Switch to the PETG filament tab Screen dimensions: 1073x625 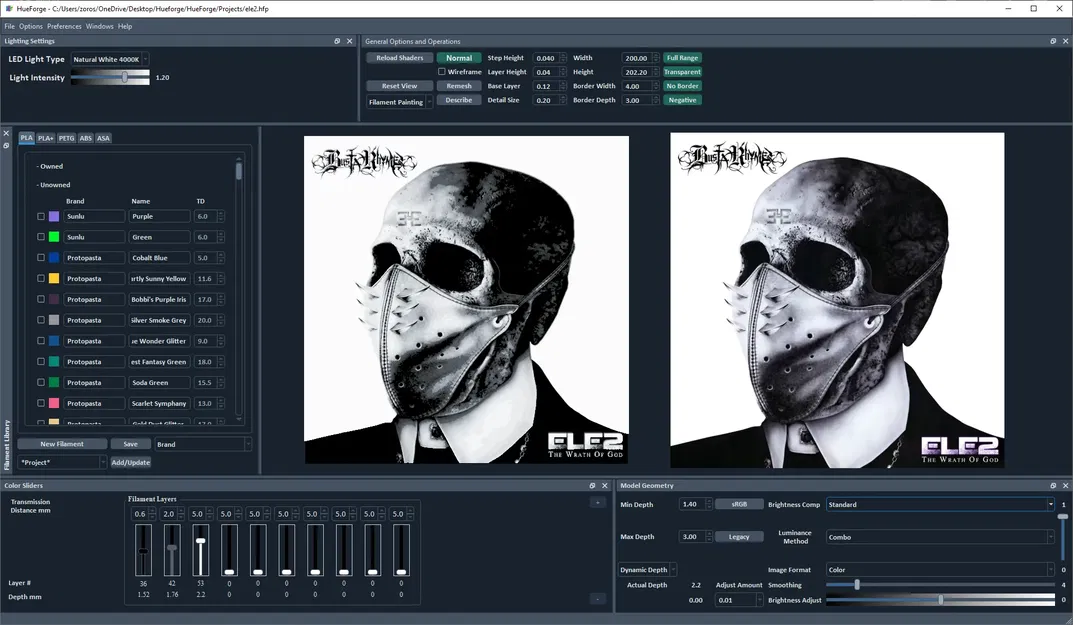(66, 138)
